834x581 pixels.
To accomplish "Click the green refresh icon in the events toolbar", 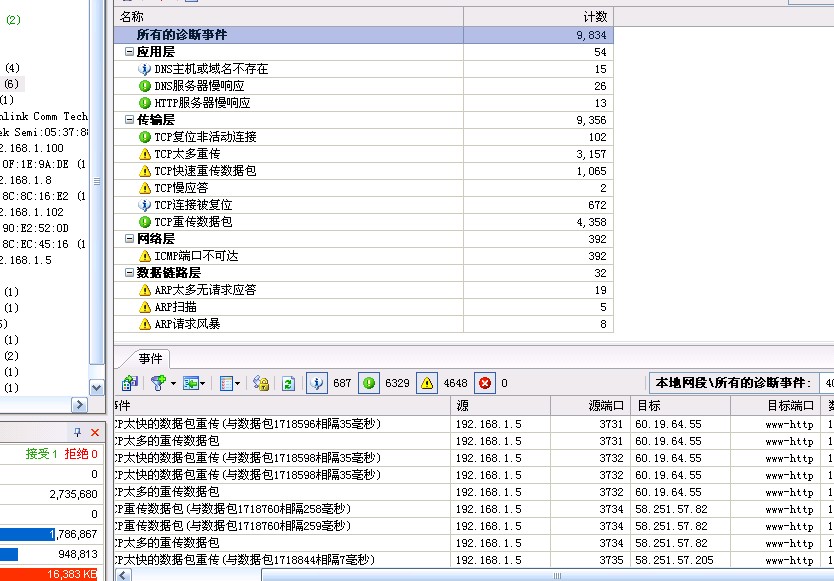I will (288, 383).
